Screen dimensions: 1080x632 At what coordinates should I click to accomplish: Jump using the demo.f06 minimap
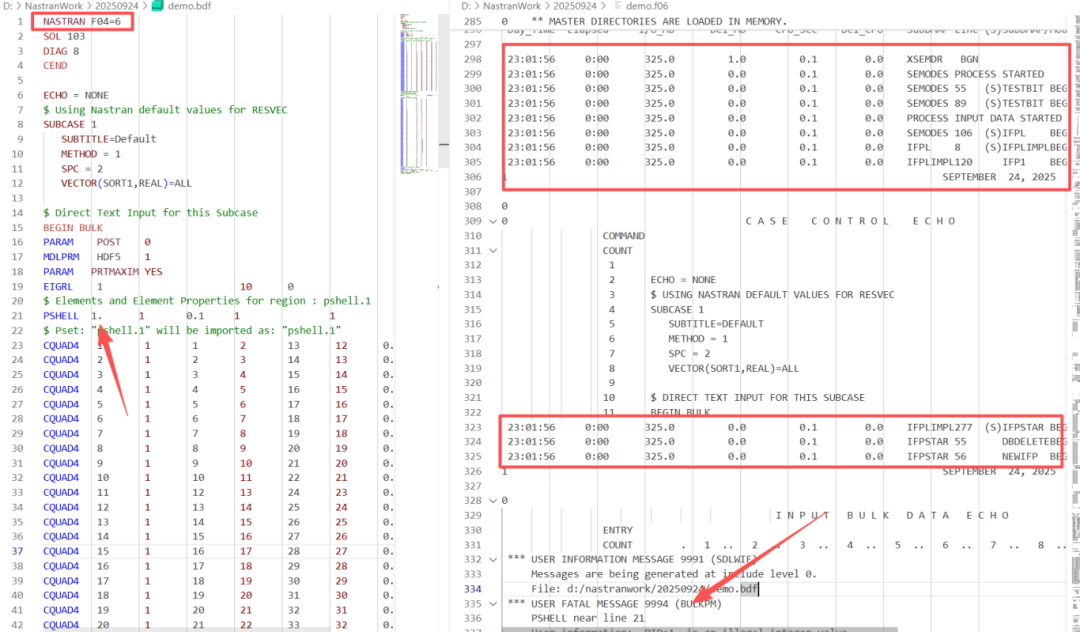[1075, 324]
